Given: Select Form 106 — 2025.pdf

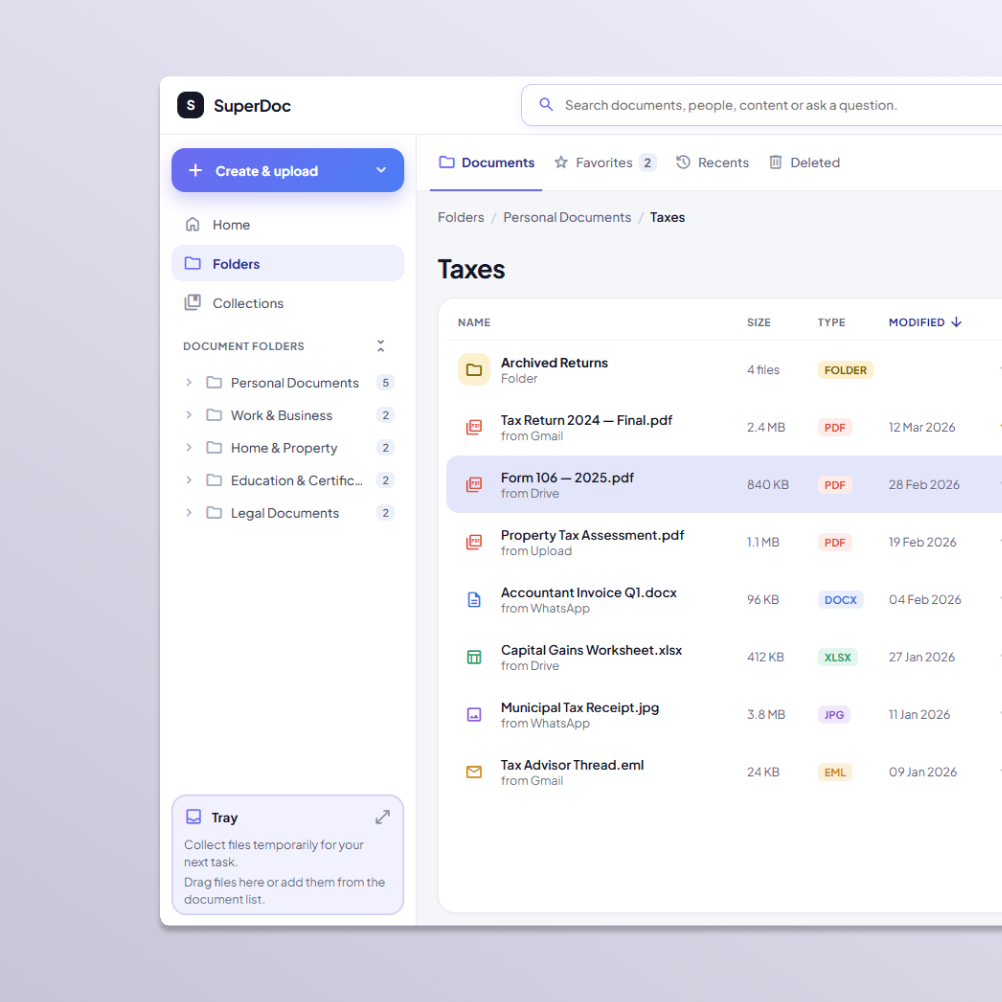Looking at the screenshot, I should click(x=724, y=484).
